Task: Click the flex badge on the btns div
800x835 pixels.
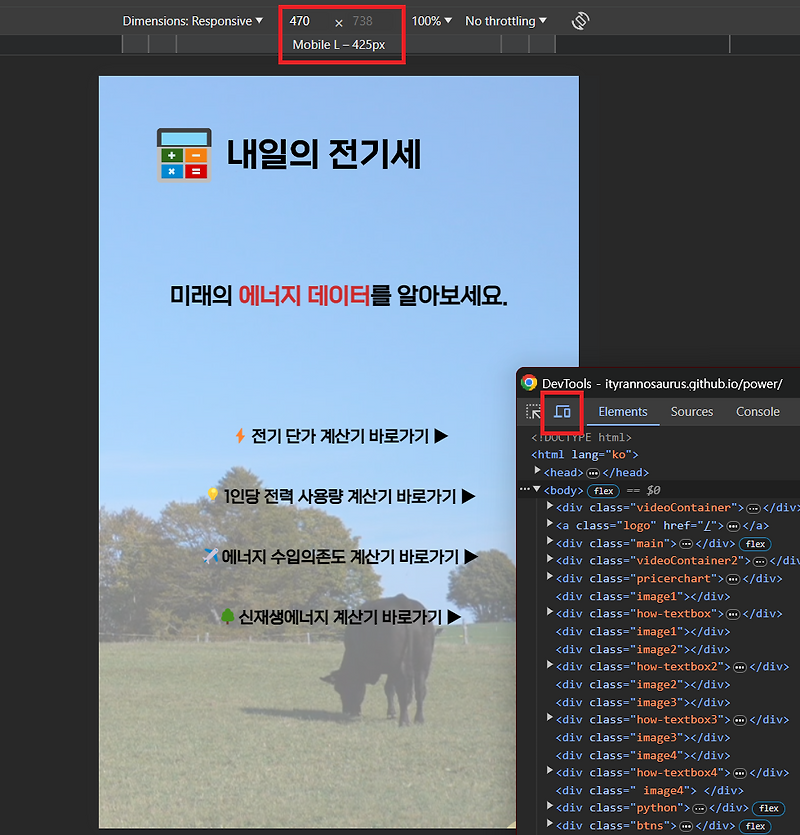Action: (x=756, y=825)
